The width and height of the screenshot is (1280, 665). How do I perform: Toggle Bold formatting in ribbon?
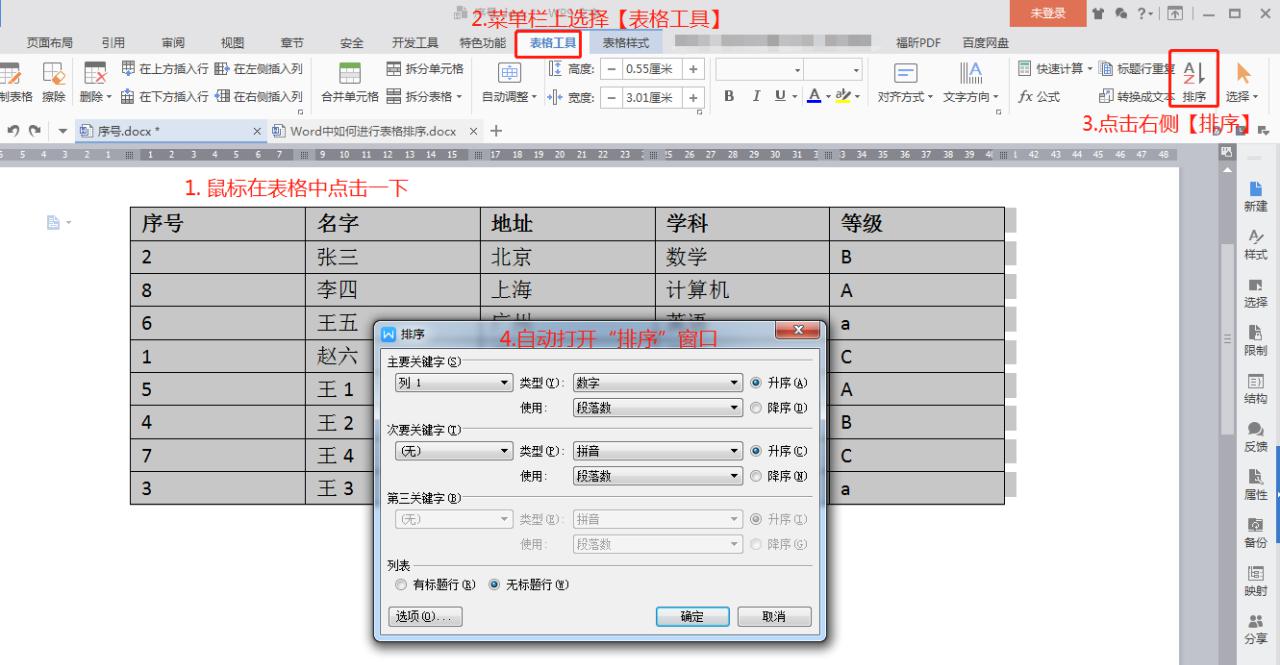(x=729, y=97)
